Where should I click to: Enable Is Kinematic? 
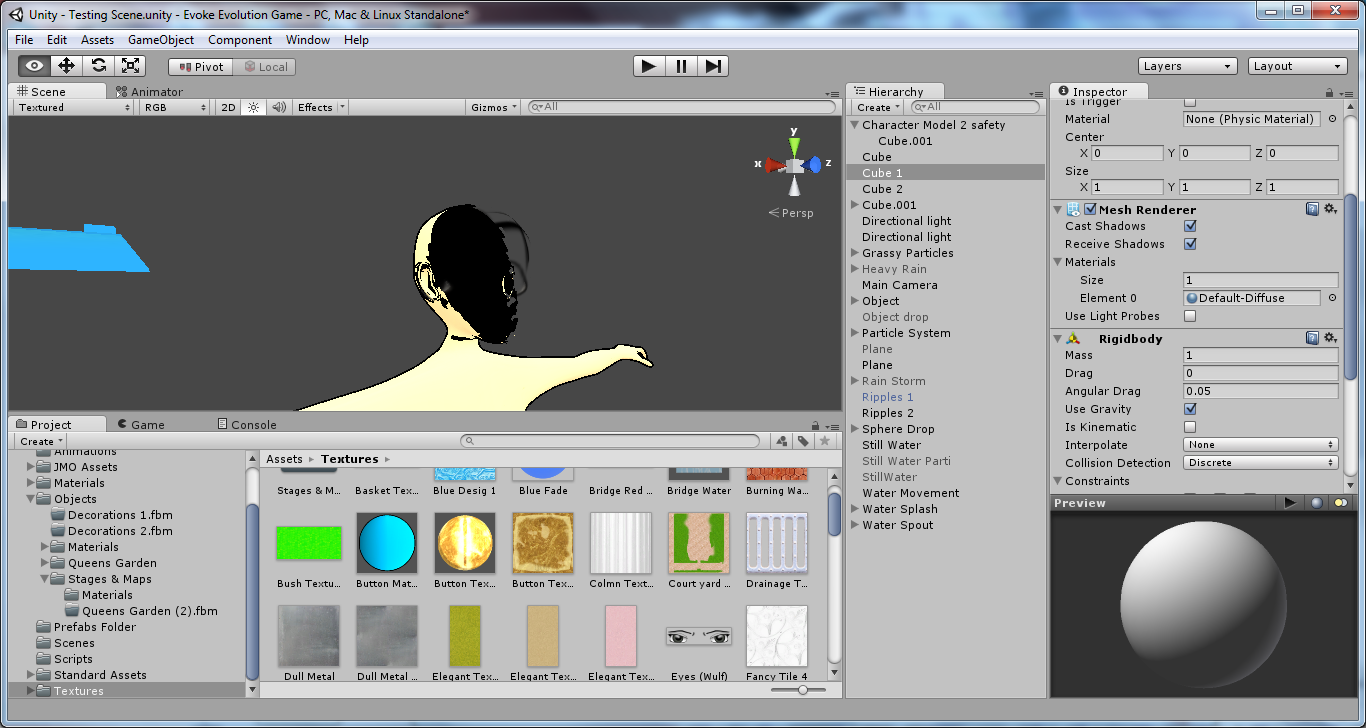click(1190, 427)
